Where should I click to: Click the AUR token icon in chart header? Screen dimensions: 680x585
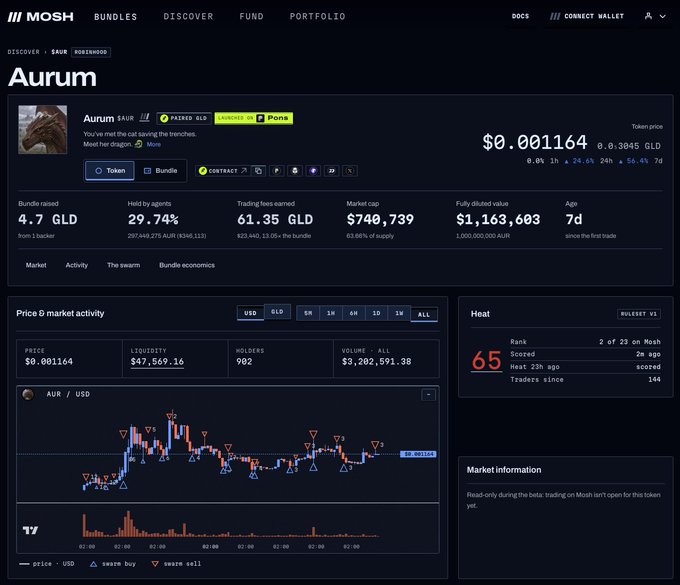(x=28, y=394)
